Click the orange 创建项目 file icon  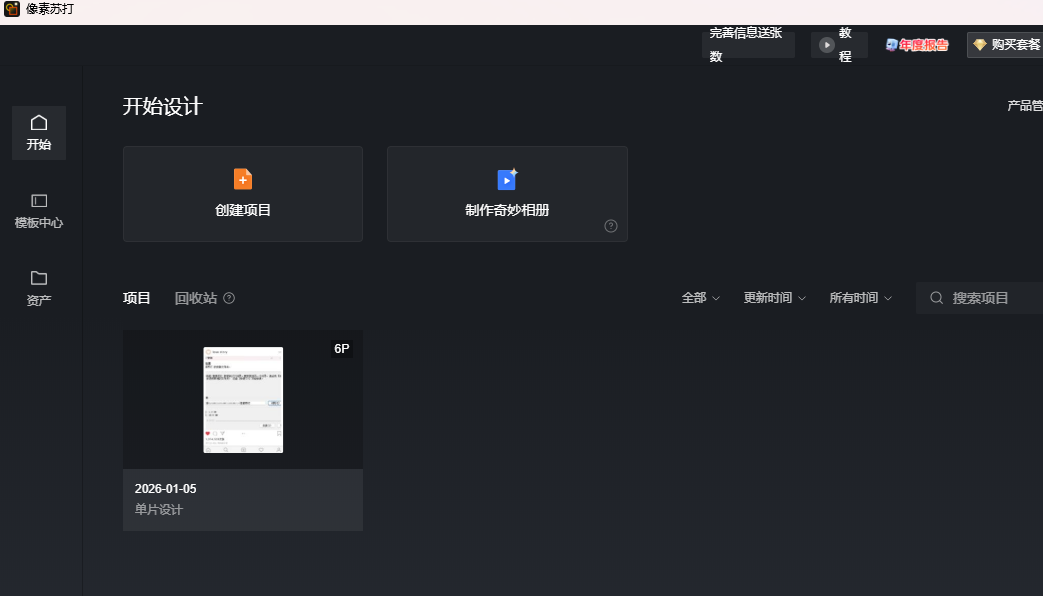click(x=243, y=179)
